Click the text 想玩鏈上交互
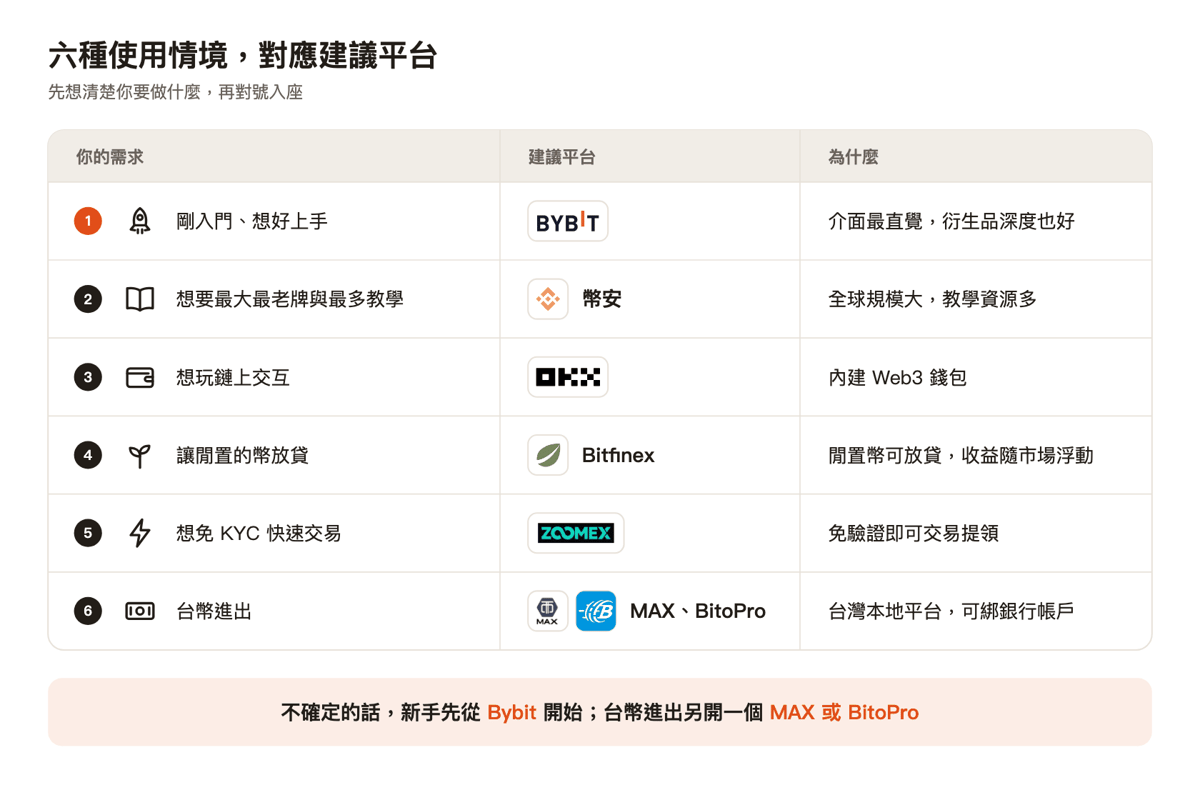The image size is (1200, 790). [233, 377]
